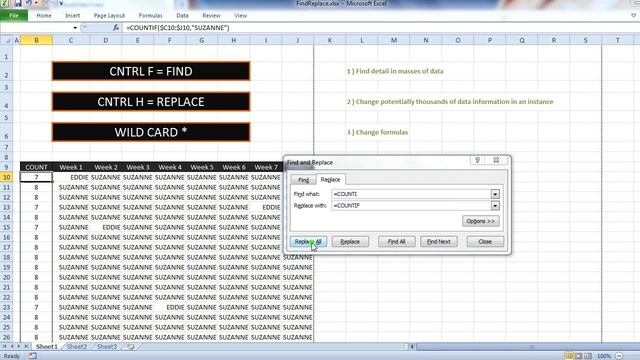The height and width of the screenshot is (360, 640).
Task: Expand the Find what history dropdown
Action: pyautogui.click(x=495, y=194)
